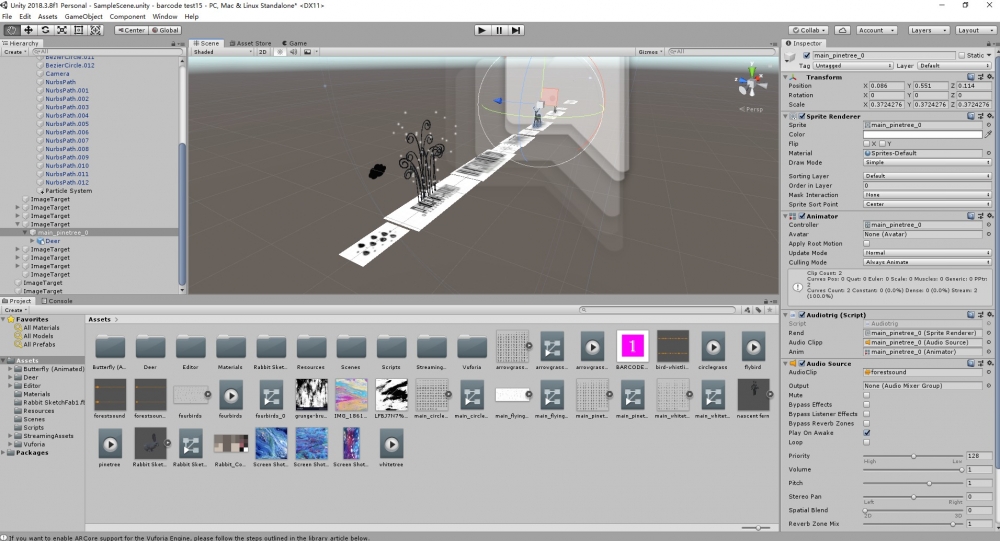1000x541 pixels.
Task: Open the Collab dropdown
Action: (x=809, y=30)
